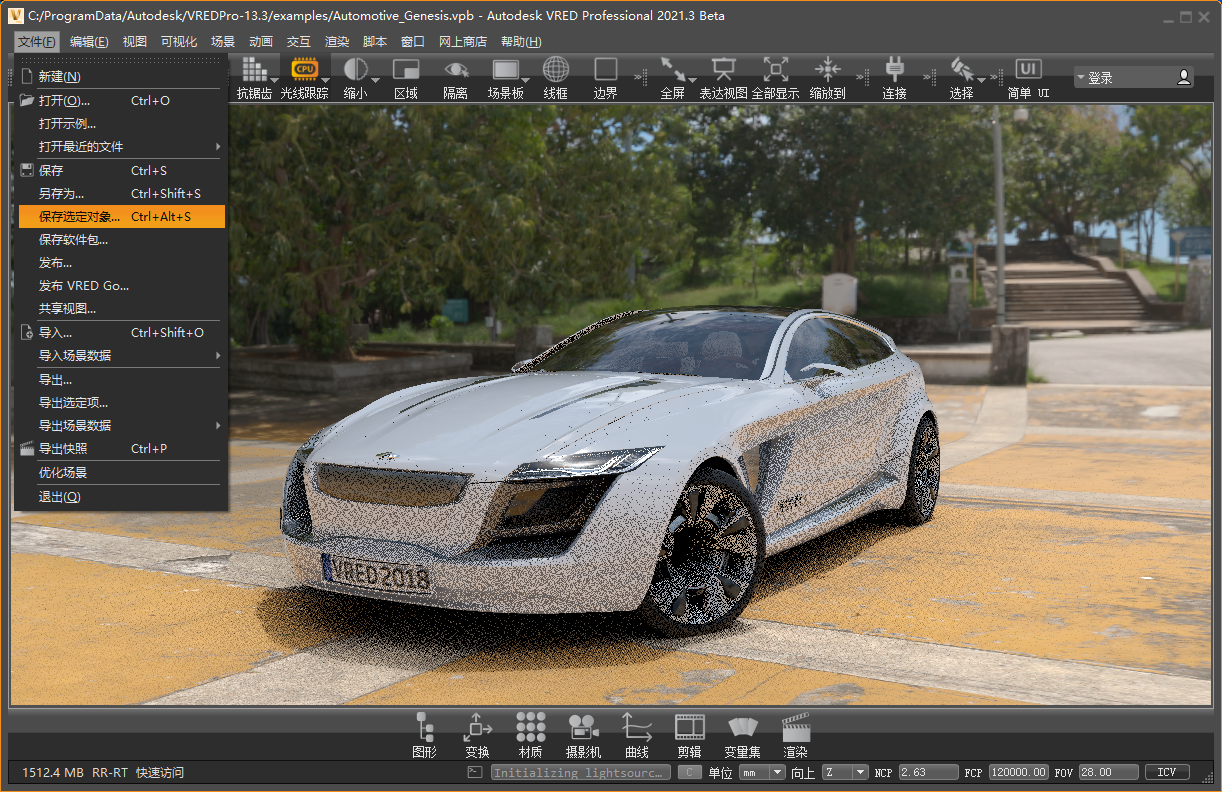Click the Zoom To (缩放到) icon

827,70
